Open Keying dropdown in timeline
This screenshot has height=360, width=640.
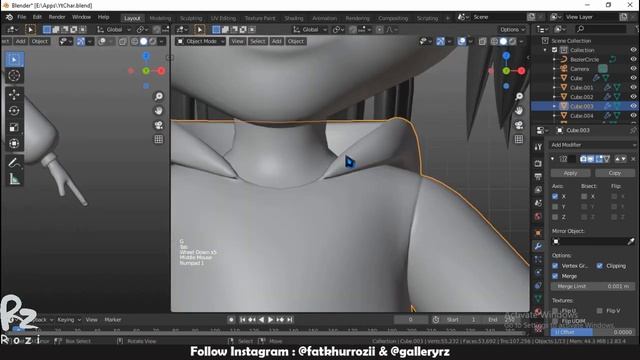pyautogui.click(x=69, y=320)
